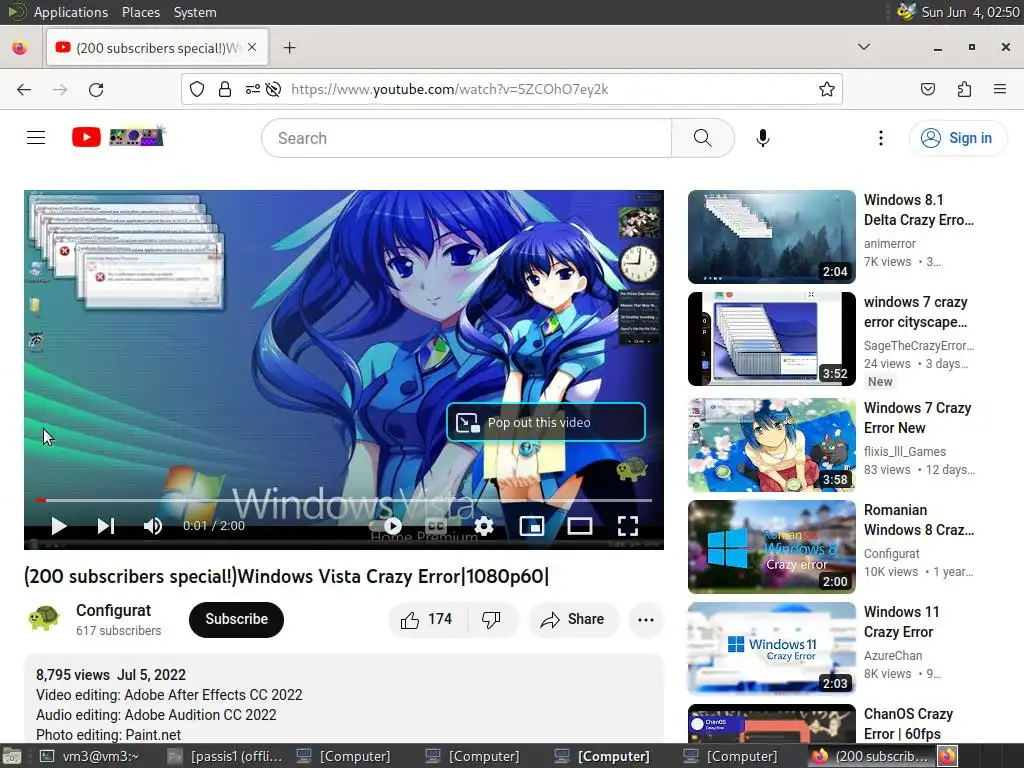Reload the current page
Viewport: 1024px width, 768px height.
click(96, 89)
